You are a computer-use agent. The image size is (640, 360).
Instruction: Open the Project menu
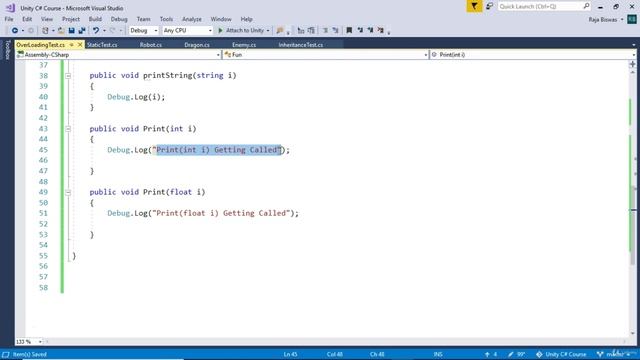point(71,19)
